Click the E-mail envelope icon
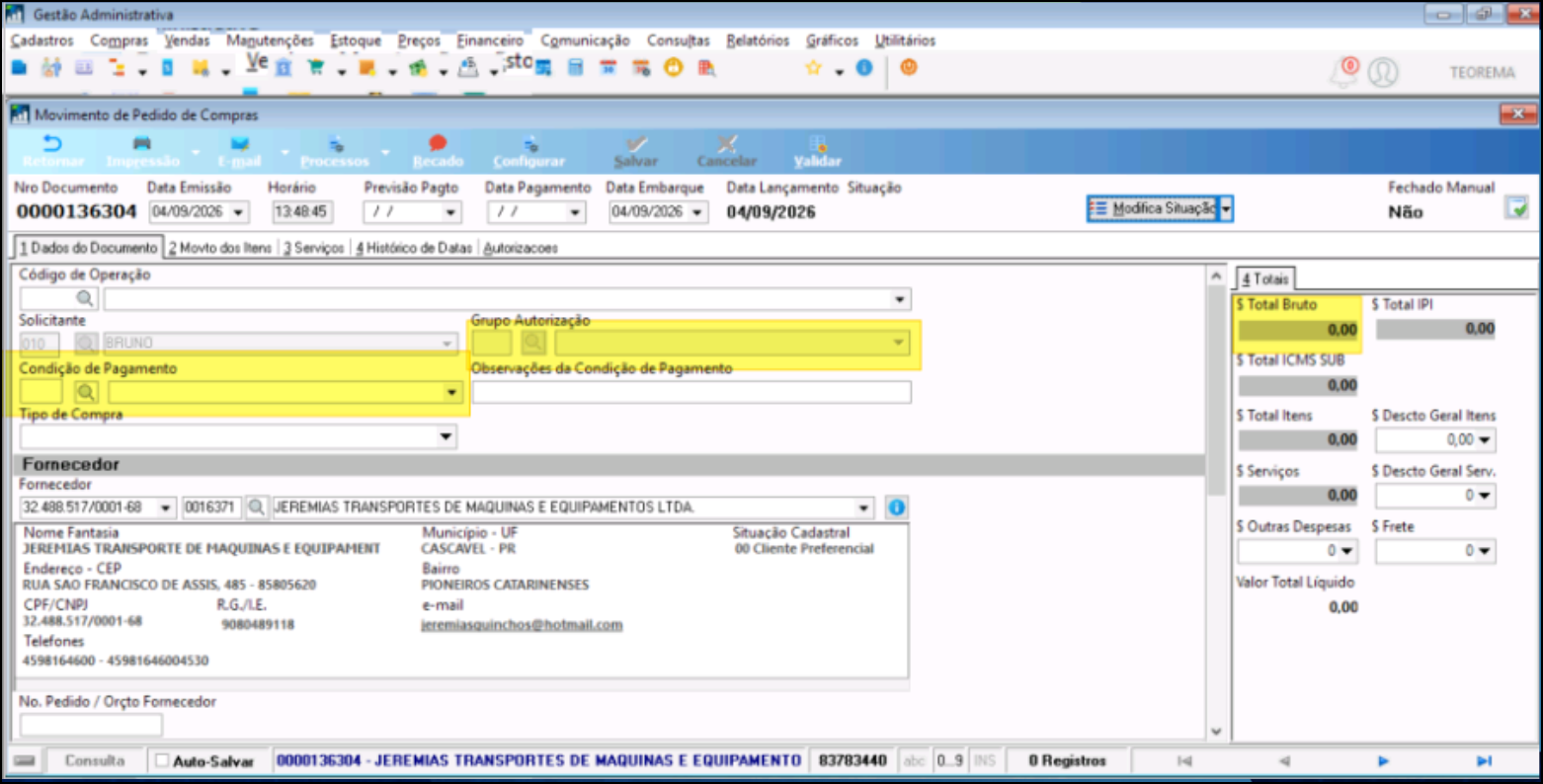The height and width of the screenshot is (784, 1543). pyautogui.click(x=239, y=144)
